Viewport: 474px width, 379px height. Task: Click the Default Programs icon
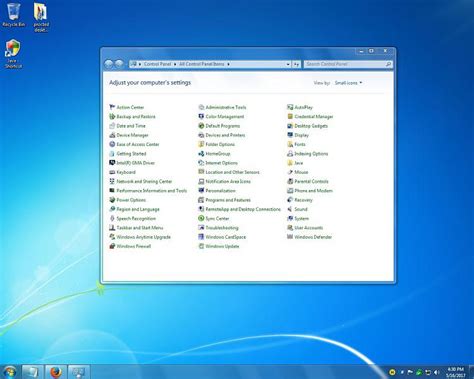[x=201, y=126]
